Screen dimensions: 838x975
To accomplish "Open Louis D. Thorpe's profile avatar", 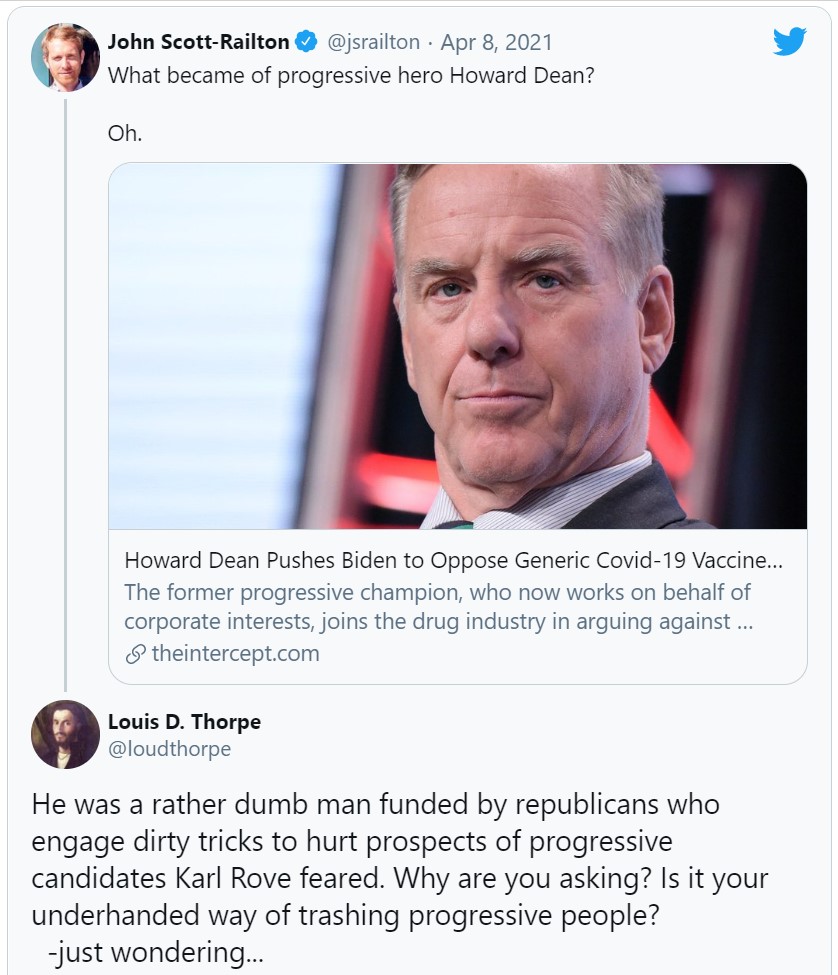I will (66, 734).
